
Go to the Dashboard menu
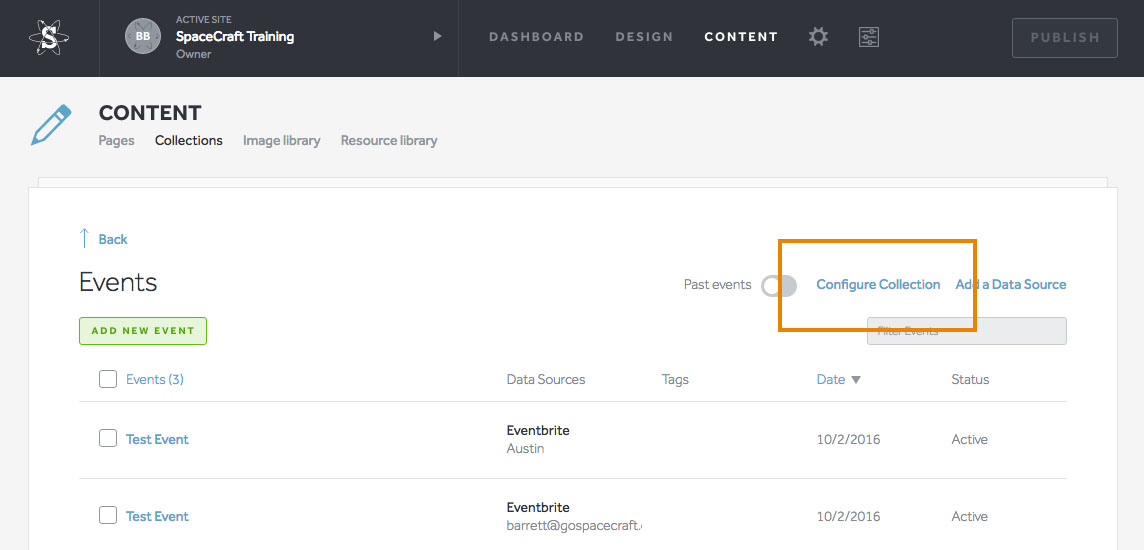[536, 37]
